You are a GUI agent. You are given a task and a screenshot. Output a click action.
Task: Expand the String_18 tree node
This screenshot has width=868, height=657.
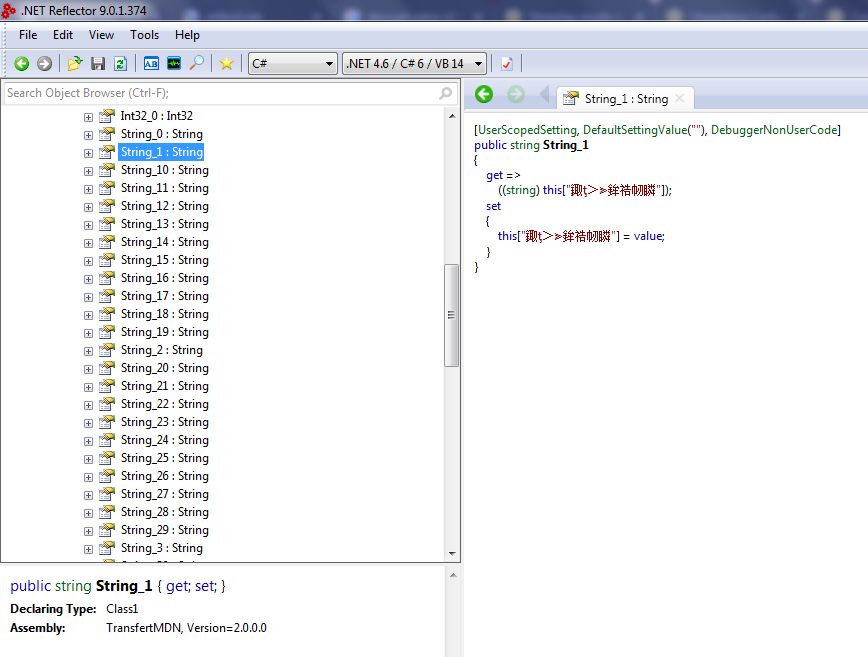[88, 315]
